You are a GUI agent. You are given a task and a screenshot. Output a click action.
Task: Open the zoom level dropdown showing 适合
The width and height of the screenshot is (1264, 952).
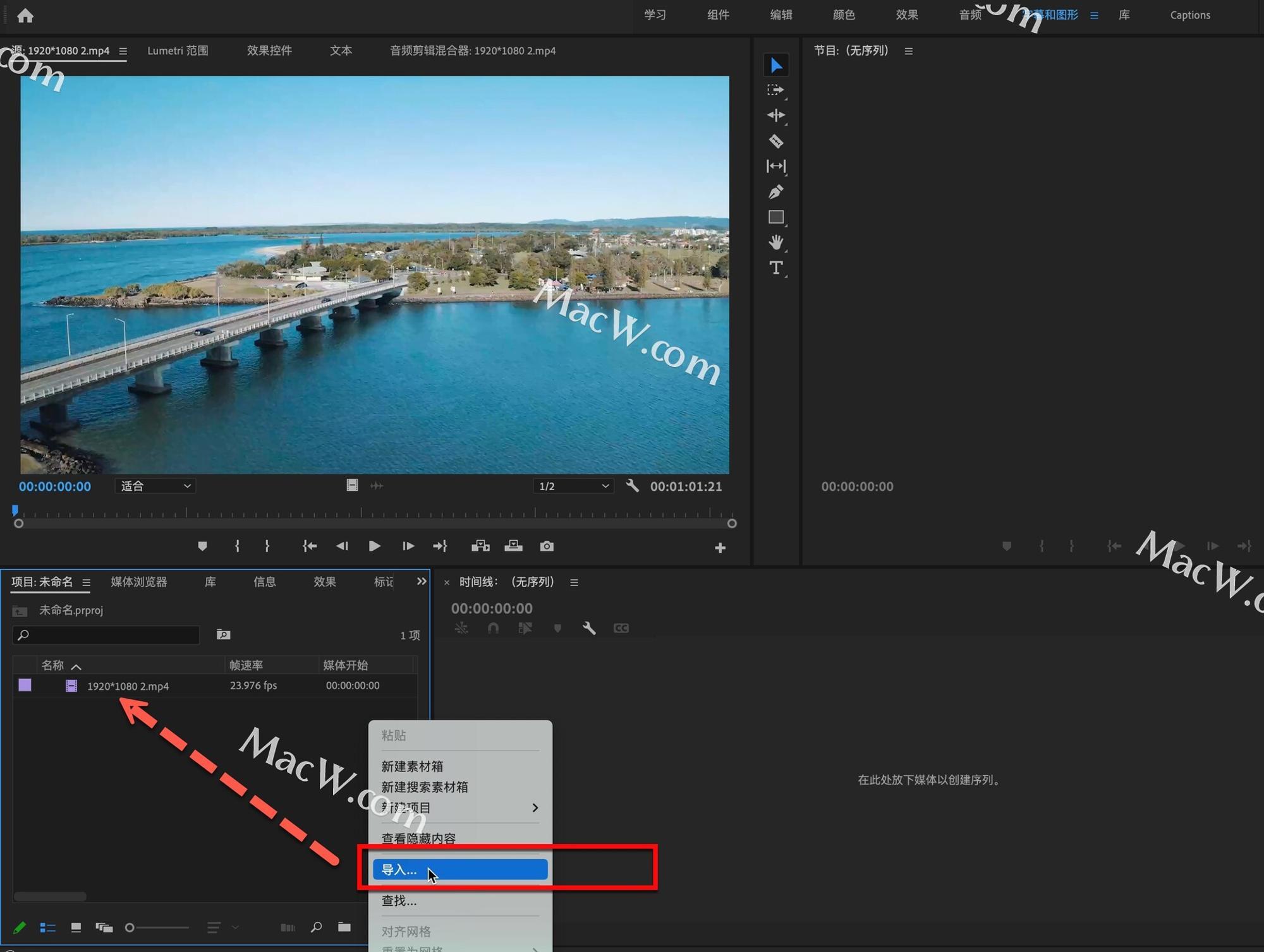[x=155, y=486]
